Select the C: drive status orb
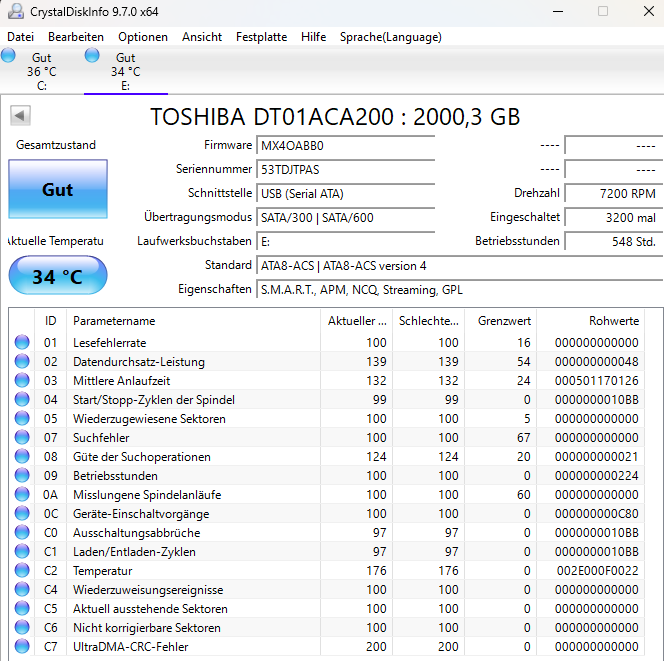This screenshot has height=661, width=664. tap(8, 55)
